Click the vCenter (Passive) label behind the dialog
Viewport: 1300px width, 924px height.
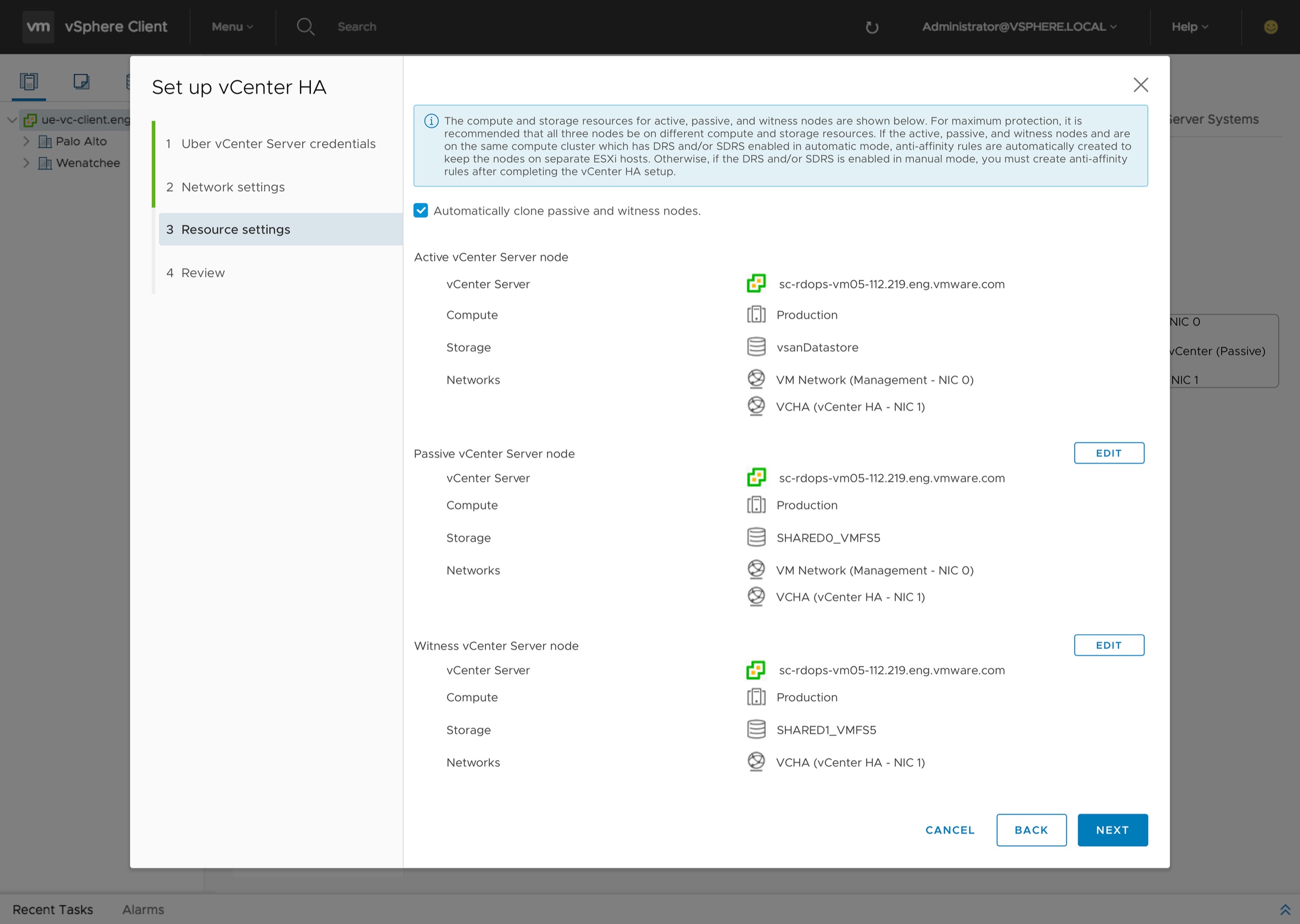(1218, 351)
